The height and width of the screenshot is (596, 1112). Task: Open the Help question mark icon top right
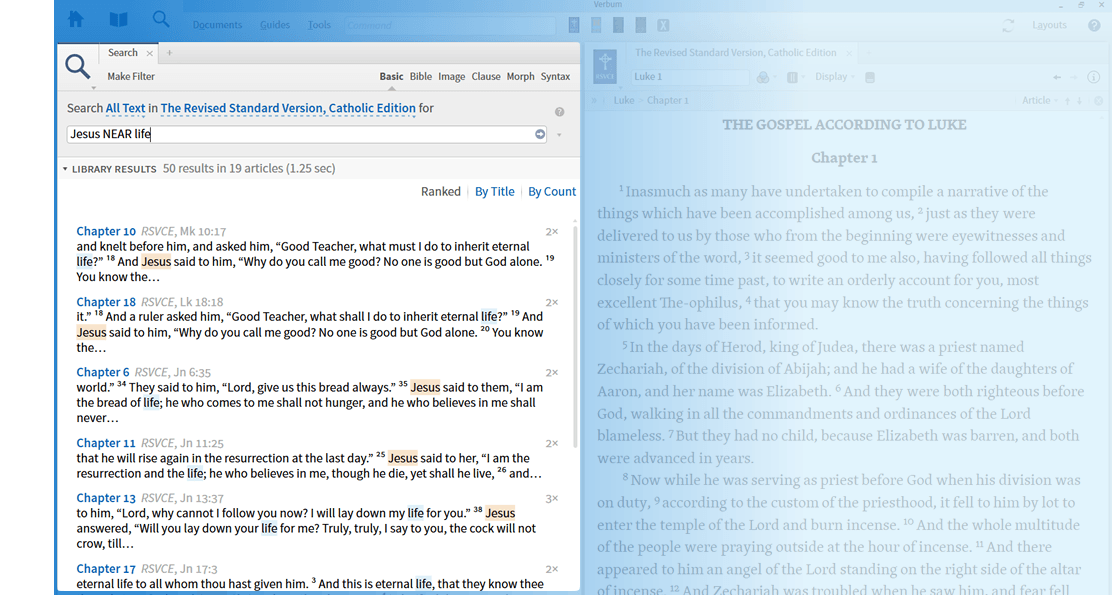click(x=1094, y=26)
